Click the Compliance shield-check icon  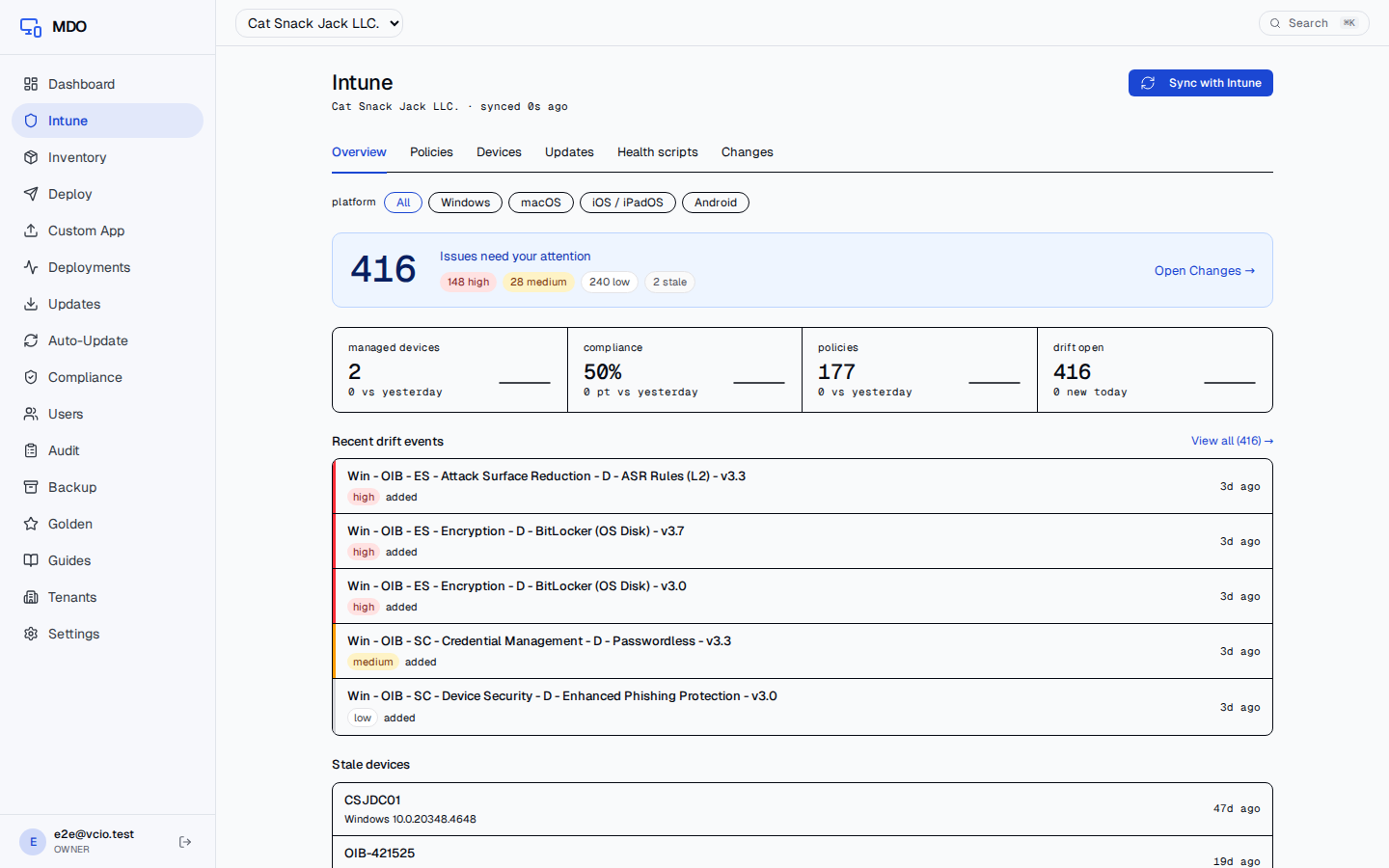click(x=31, y=377)
